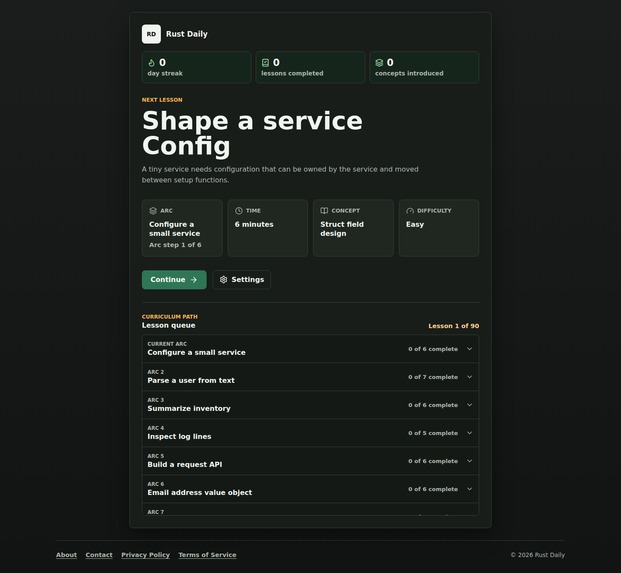Viewport: 621px width, 573px height.
Task: Click 'Parse a user from text' row title
Action: [191, 380]
